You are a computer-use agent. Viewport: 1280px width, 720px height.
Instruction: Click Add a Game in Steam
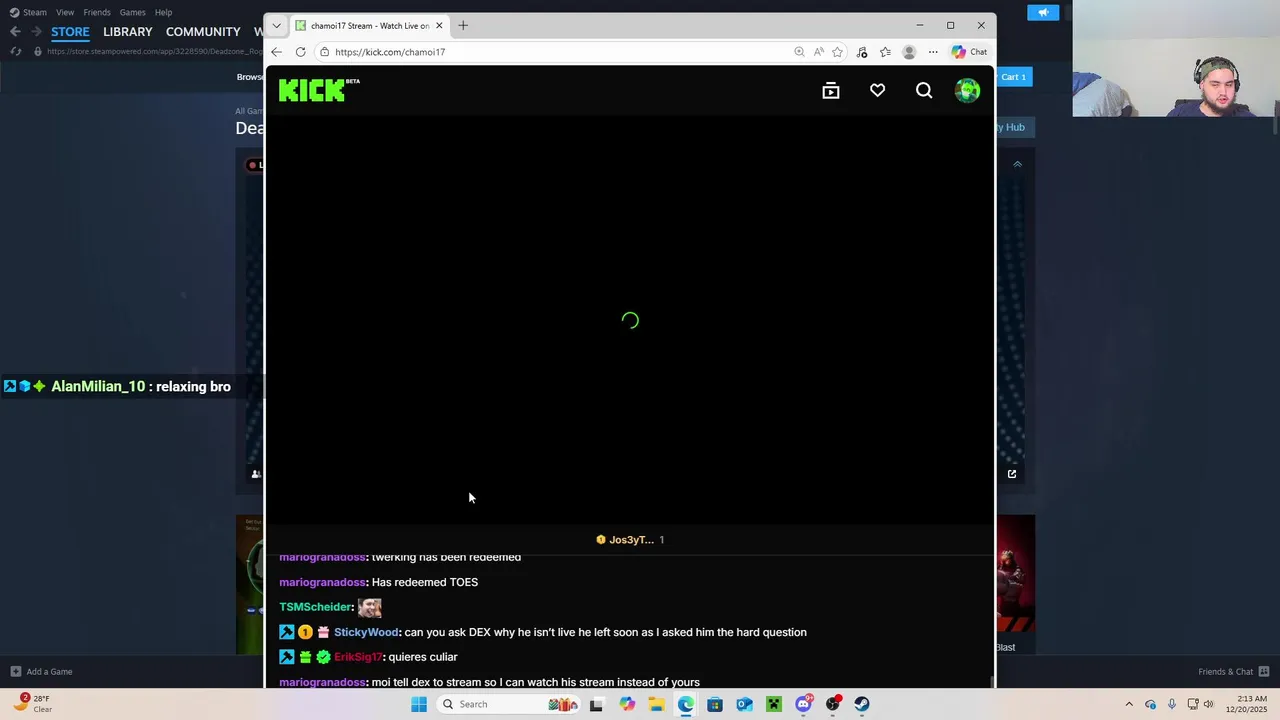click(x=41, y=671)
